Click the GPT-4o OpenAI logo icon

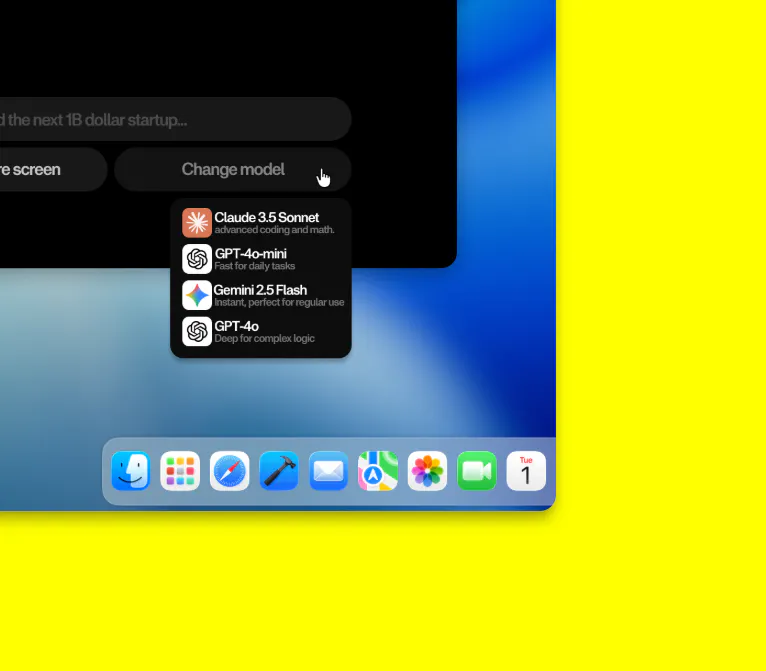coord(197,331)
